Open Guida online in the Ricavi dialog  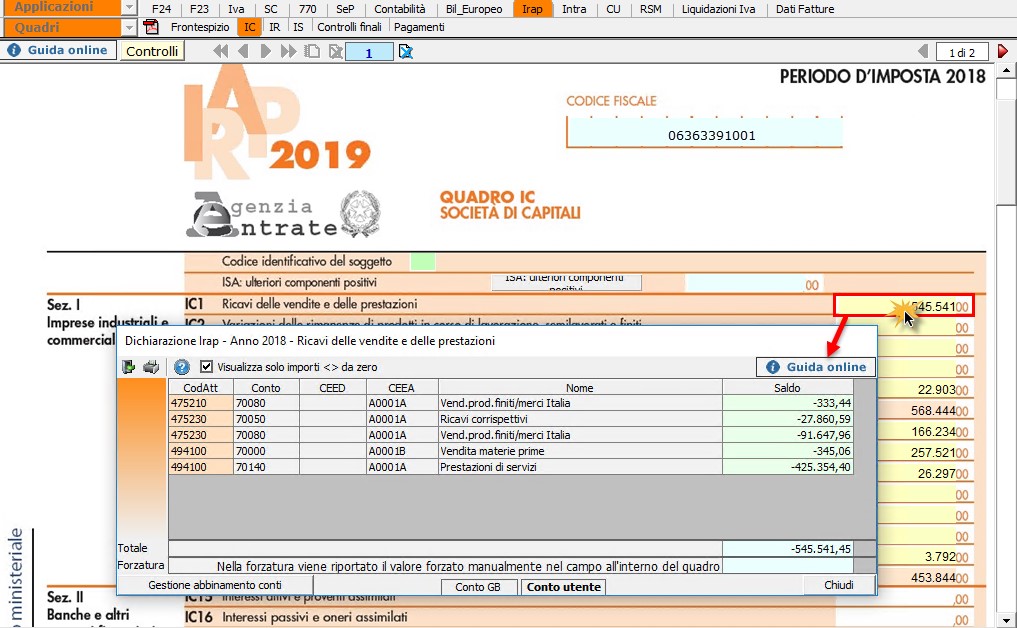click(816, 367)
